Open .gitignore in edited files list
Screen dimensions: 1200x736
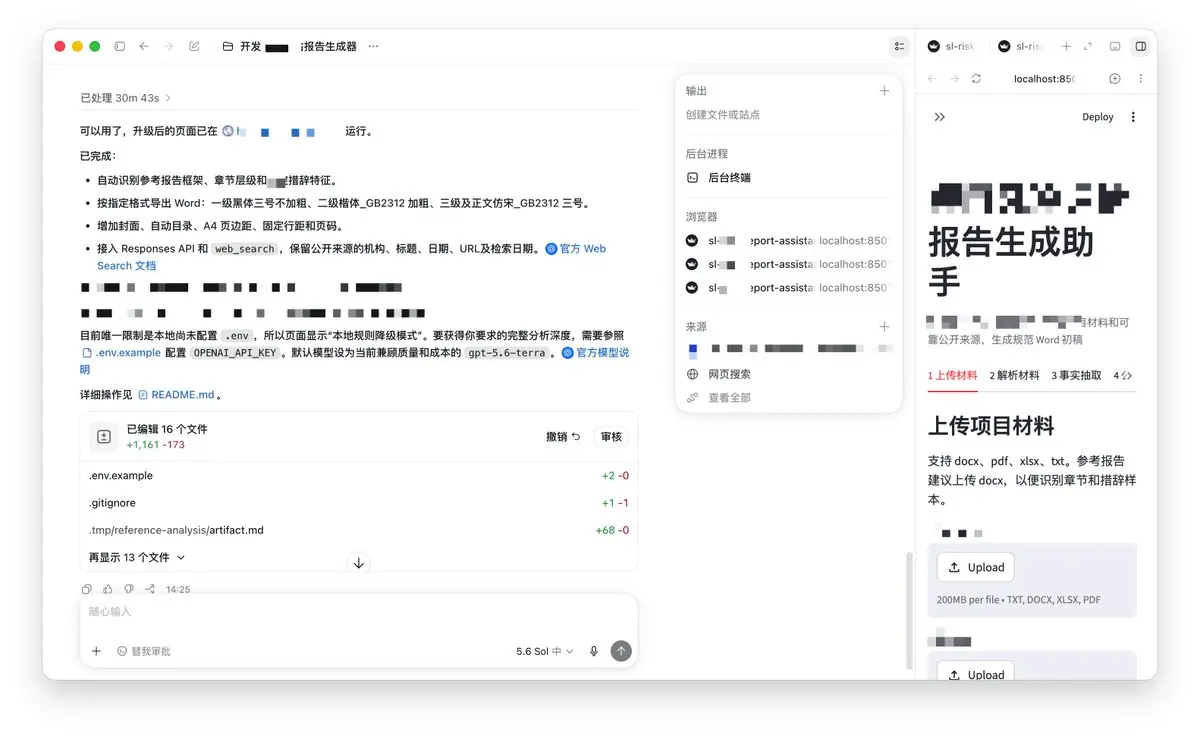pyautogui.click(x=359, y=503)
